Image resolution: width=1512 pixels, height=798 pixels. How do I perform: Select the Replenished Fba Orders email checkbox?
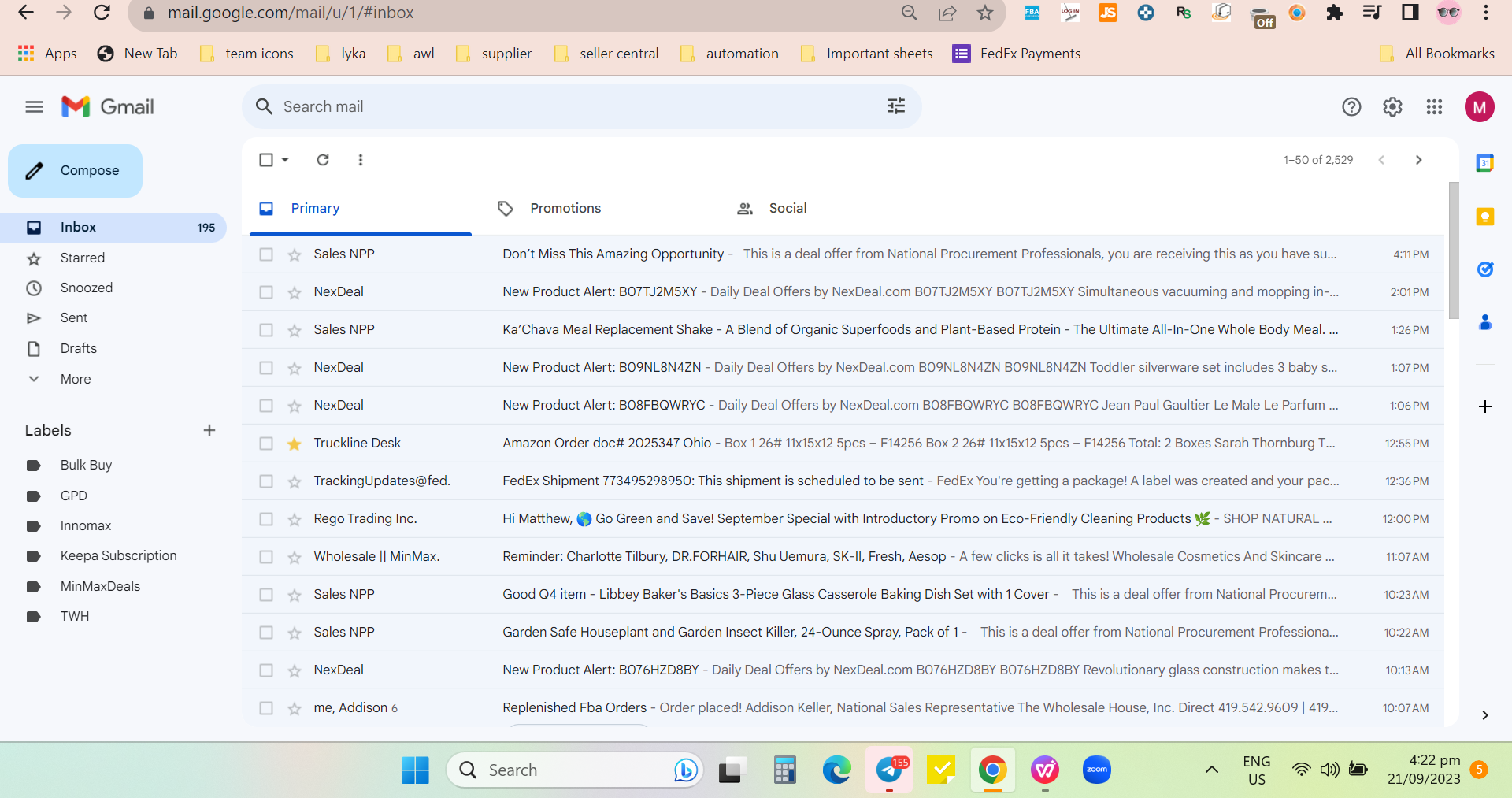pos(266,708)
